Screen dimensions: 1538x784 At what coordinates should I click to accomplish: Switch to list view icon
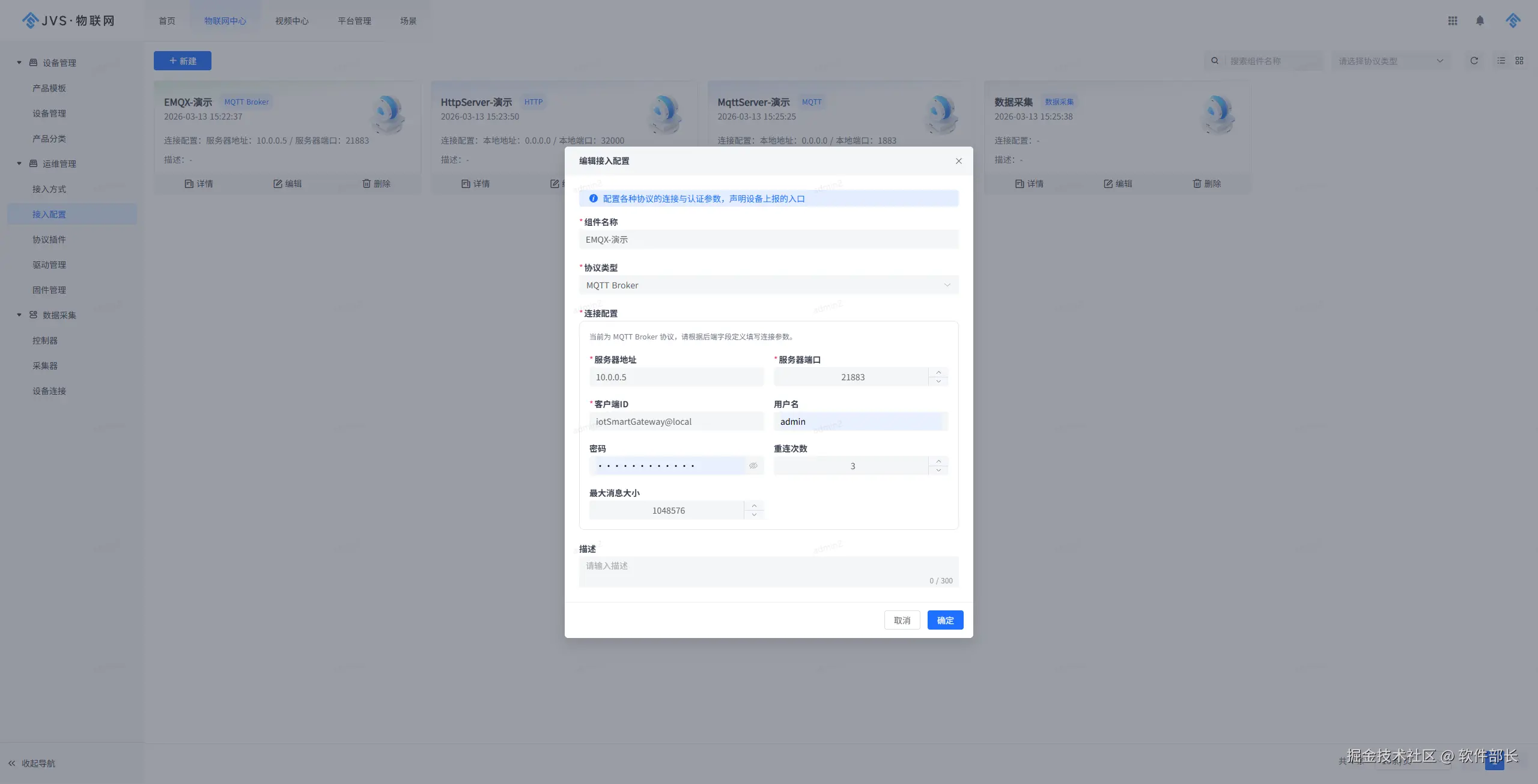[1501, 61]
